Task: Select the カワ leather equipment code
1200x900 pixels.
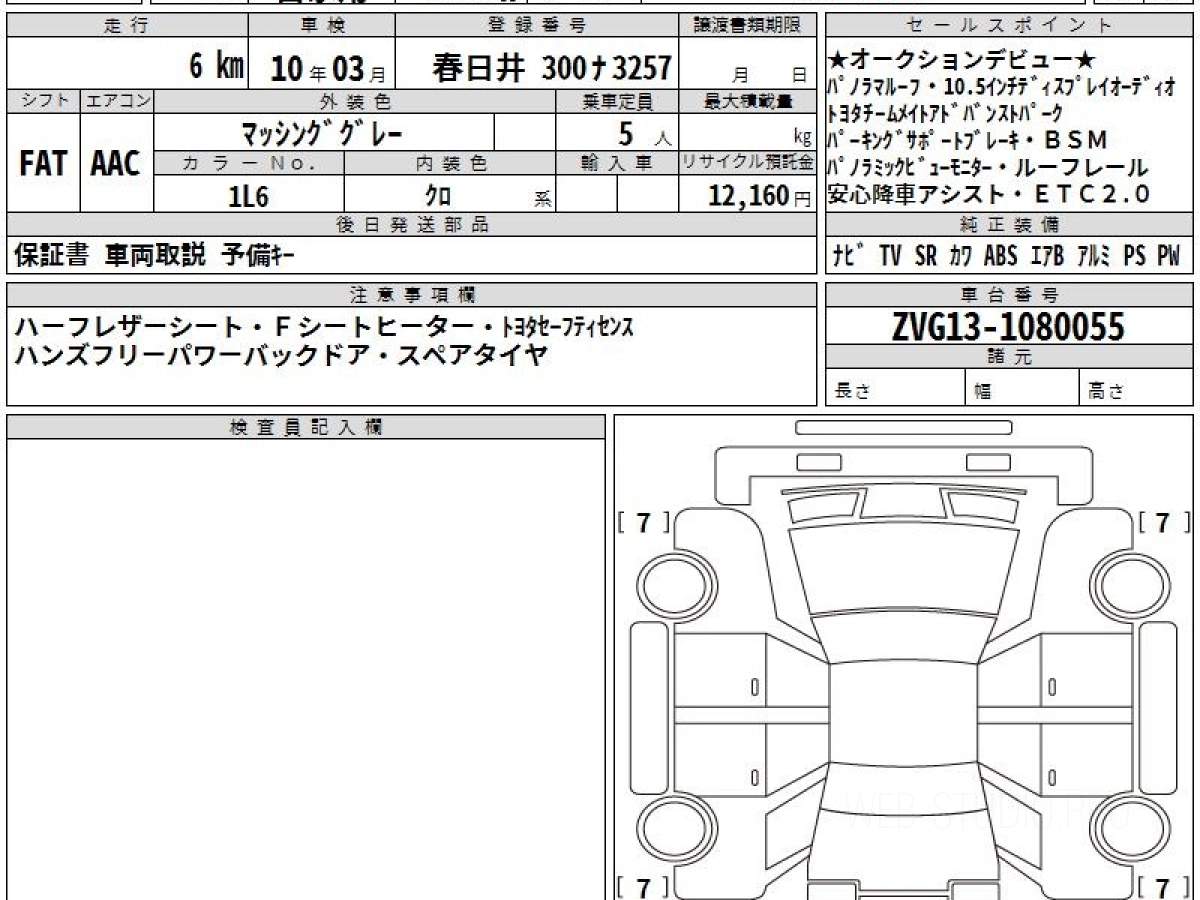Action: coord(961,256)
